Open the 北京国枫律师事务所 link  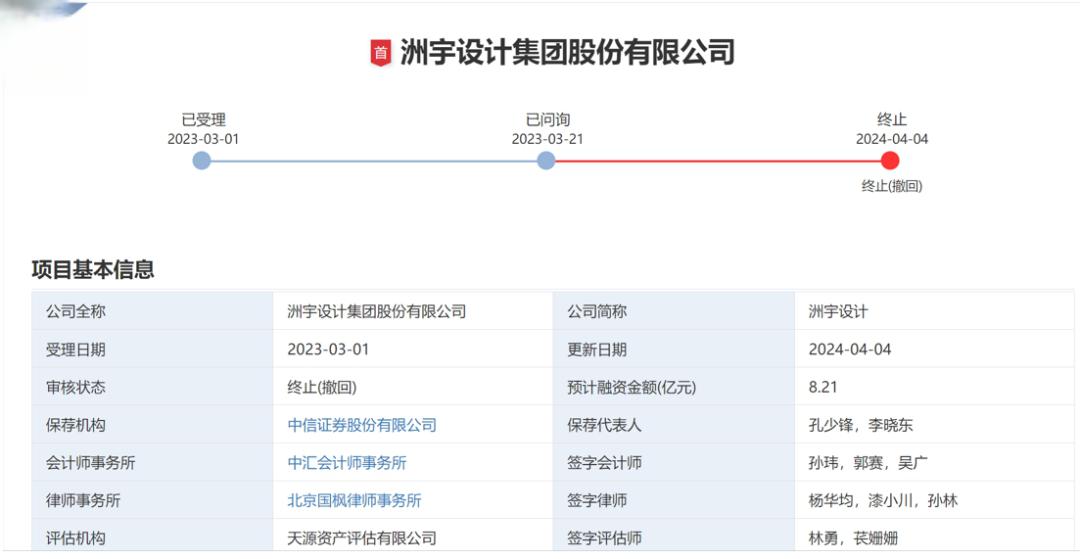click(355, 500)
